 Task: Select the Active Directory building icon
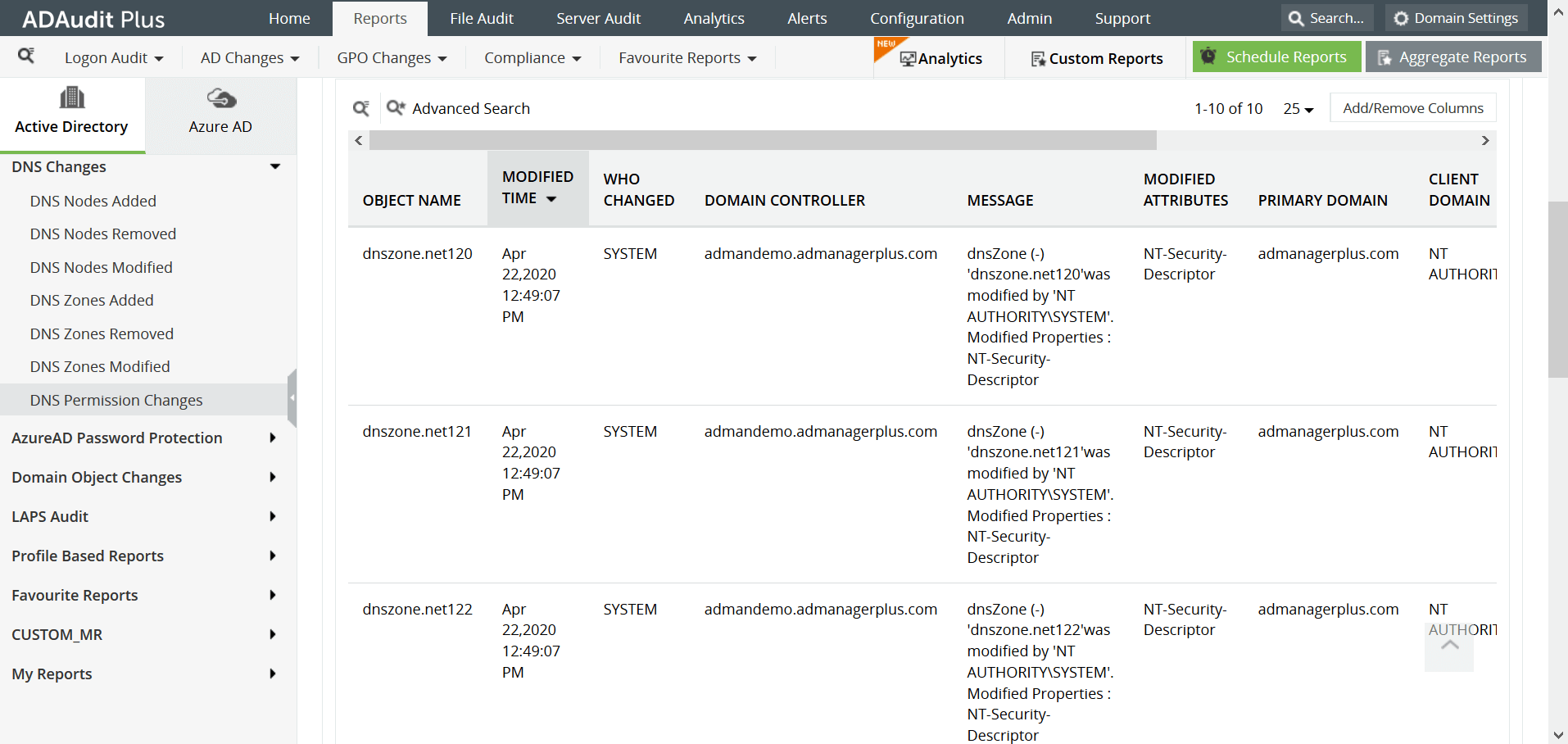[72, 98]
